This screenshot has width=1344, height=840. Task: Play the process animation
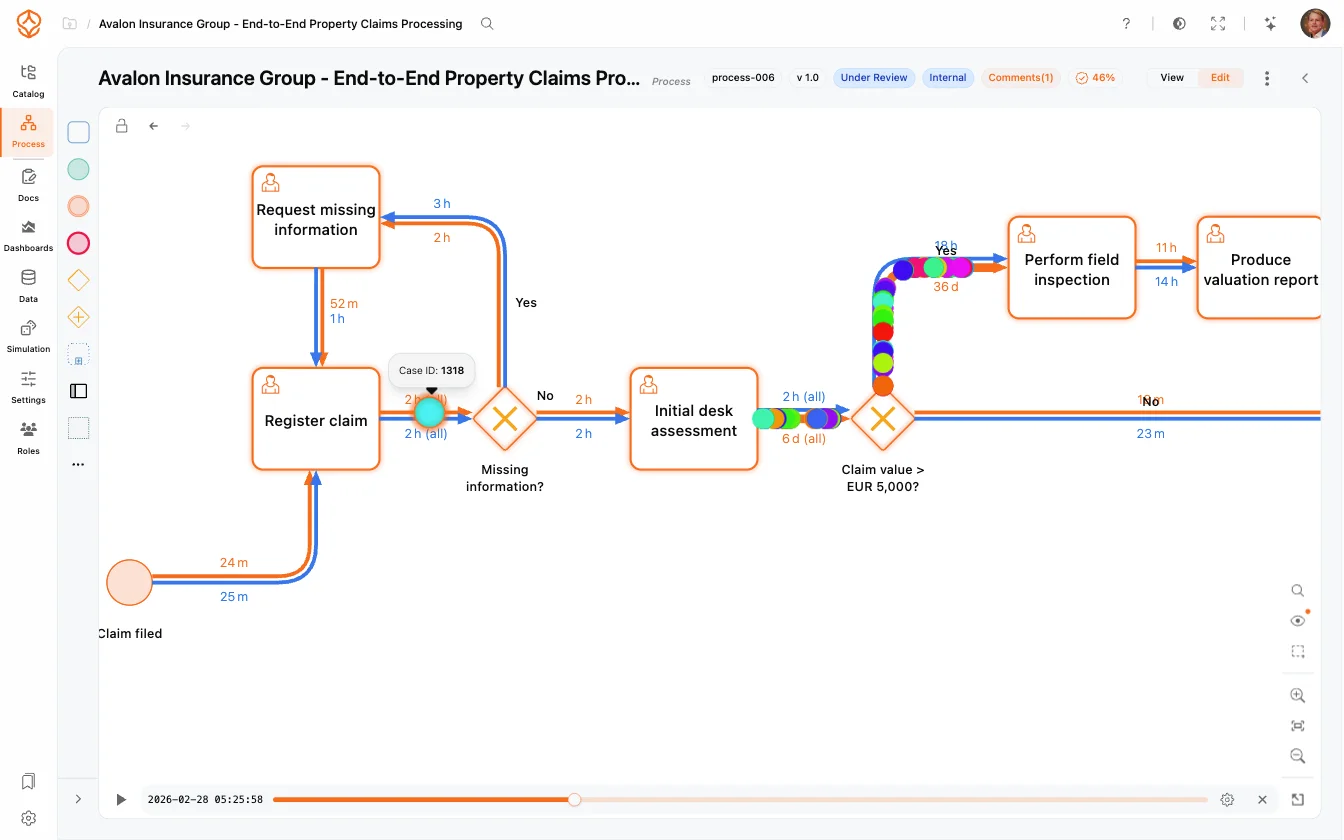point(121,800)
